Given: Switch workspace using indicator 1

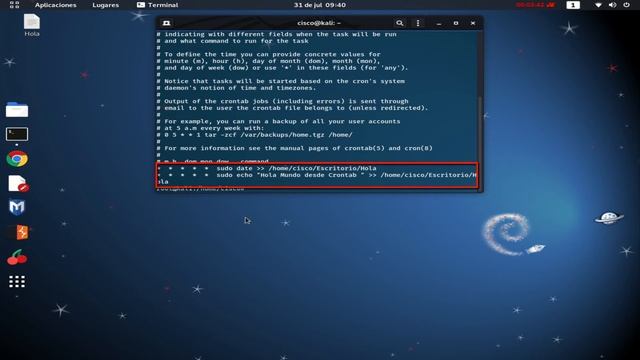Looking at the screenshot, I should [573, 5].
